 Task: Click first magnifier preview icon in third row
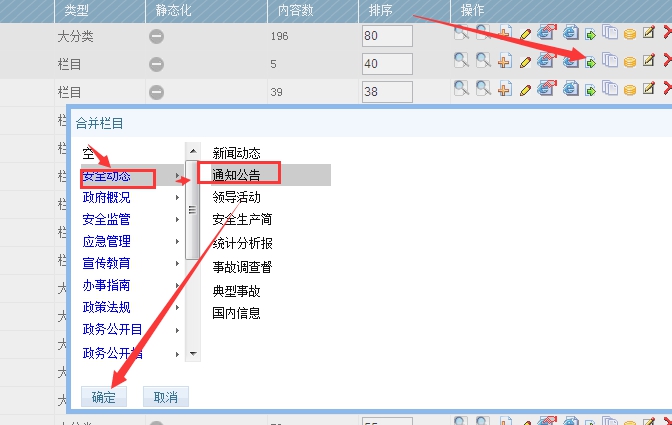tap(461, 87)
